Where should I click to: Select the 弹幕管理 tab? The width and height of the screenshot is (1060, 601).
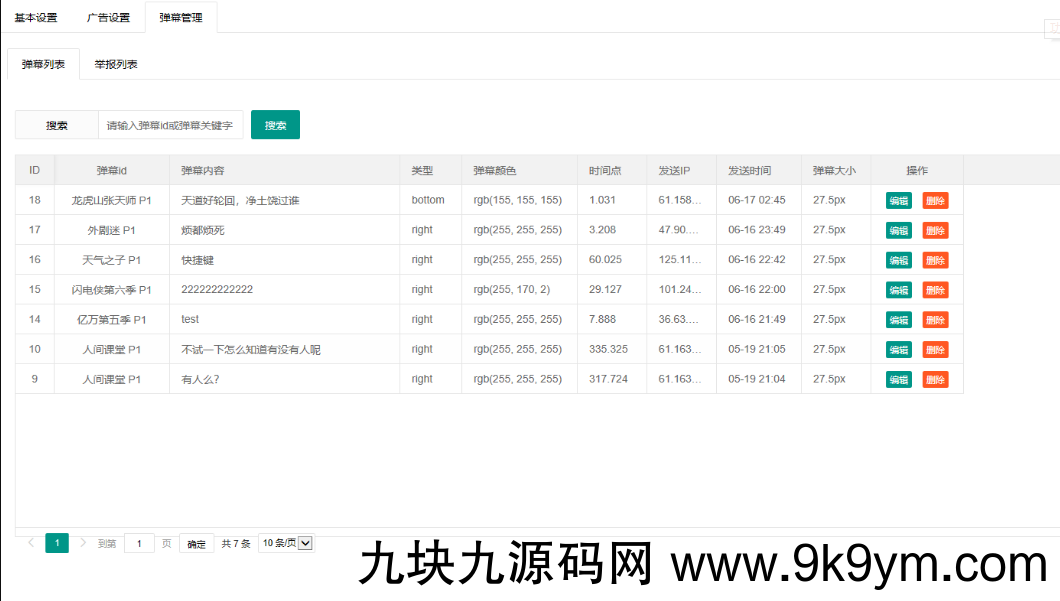(x=181, y=17)
